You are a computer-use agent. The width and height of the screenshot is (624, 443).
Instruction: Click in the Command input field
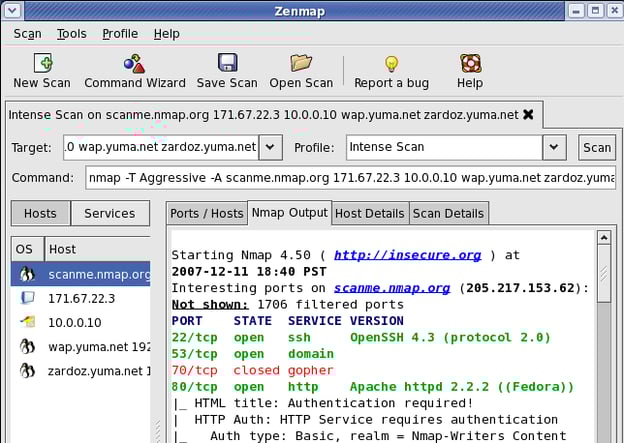pos(348,178)
